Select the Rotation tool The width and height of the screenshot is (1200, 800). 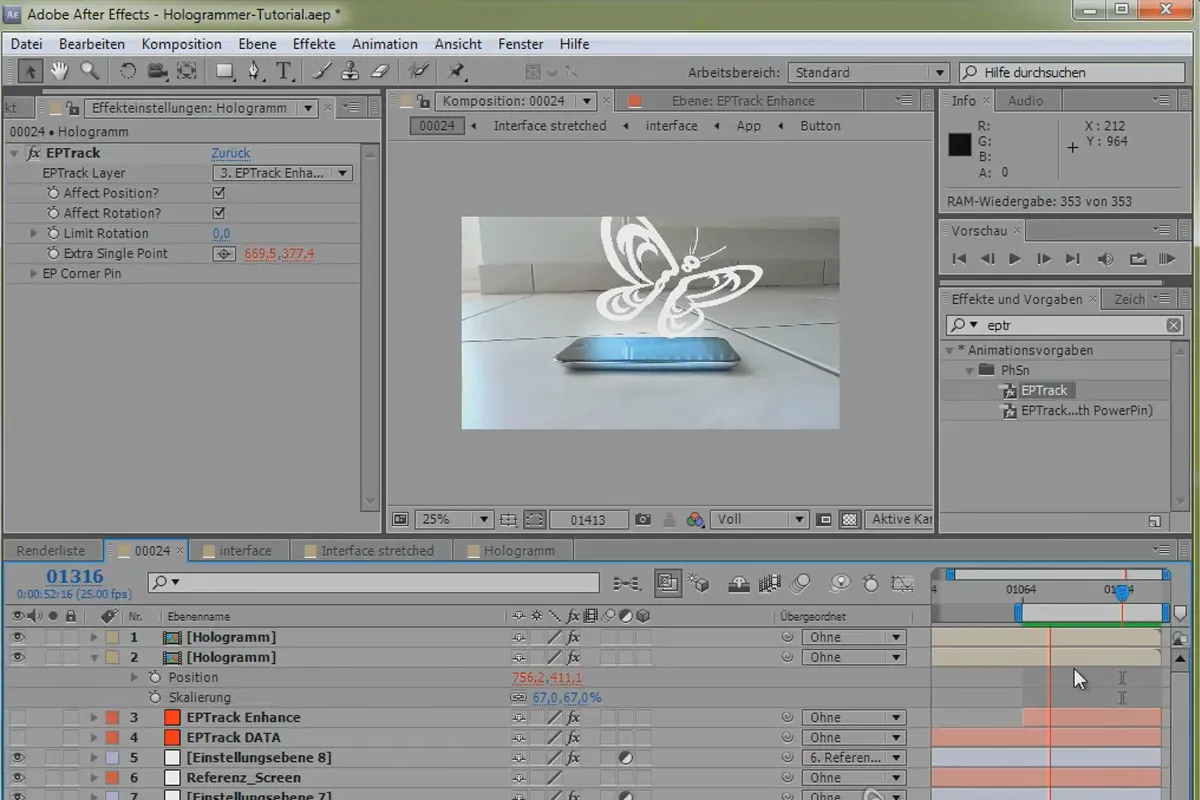[x=128, y=71]
